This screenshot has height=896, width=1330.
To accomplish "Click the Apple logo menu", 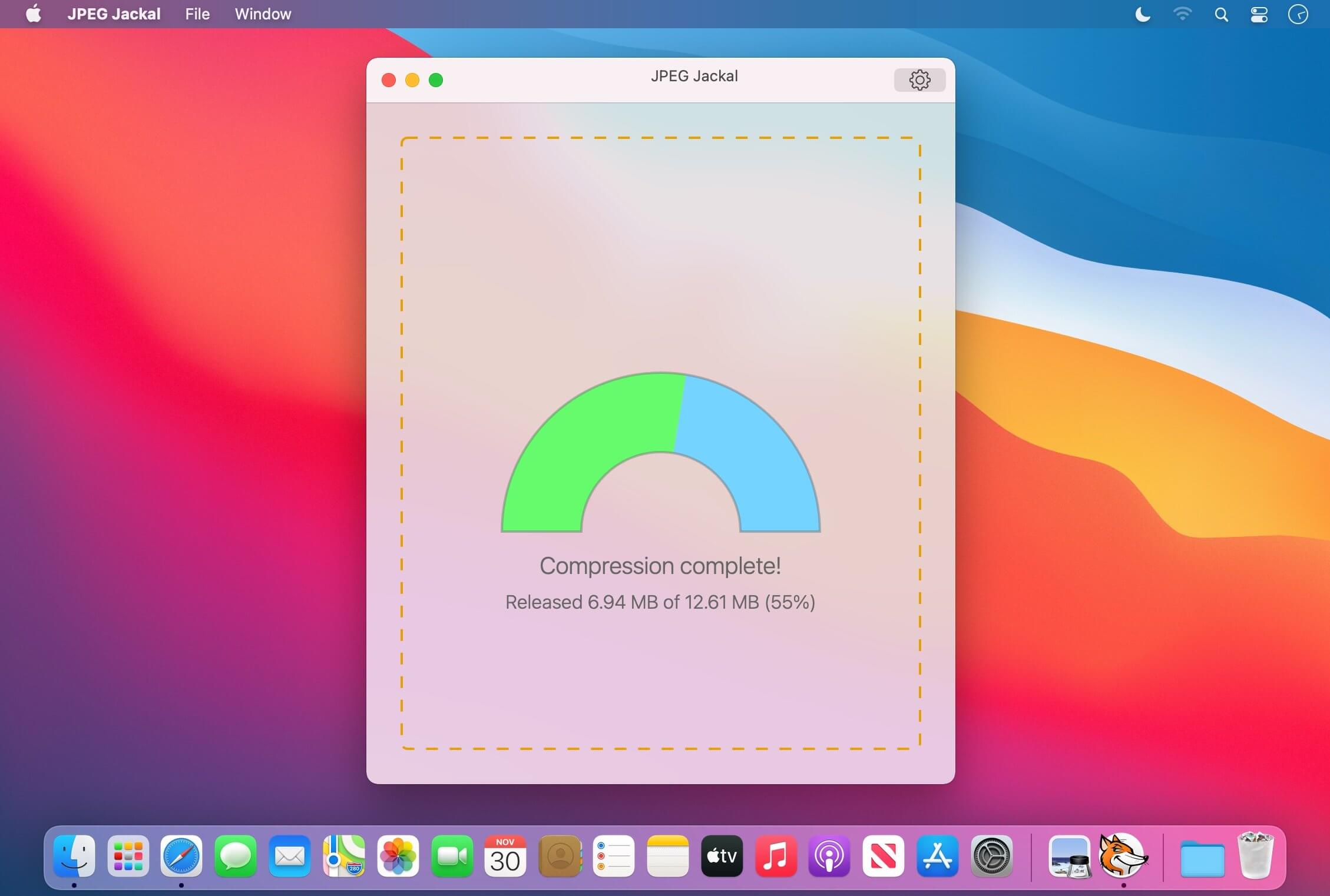I will 34,14.
